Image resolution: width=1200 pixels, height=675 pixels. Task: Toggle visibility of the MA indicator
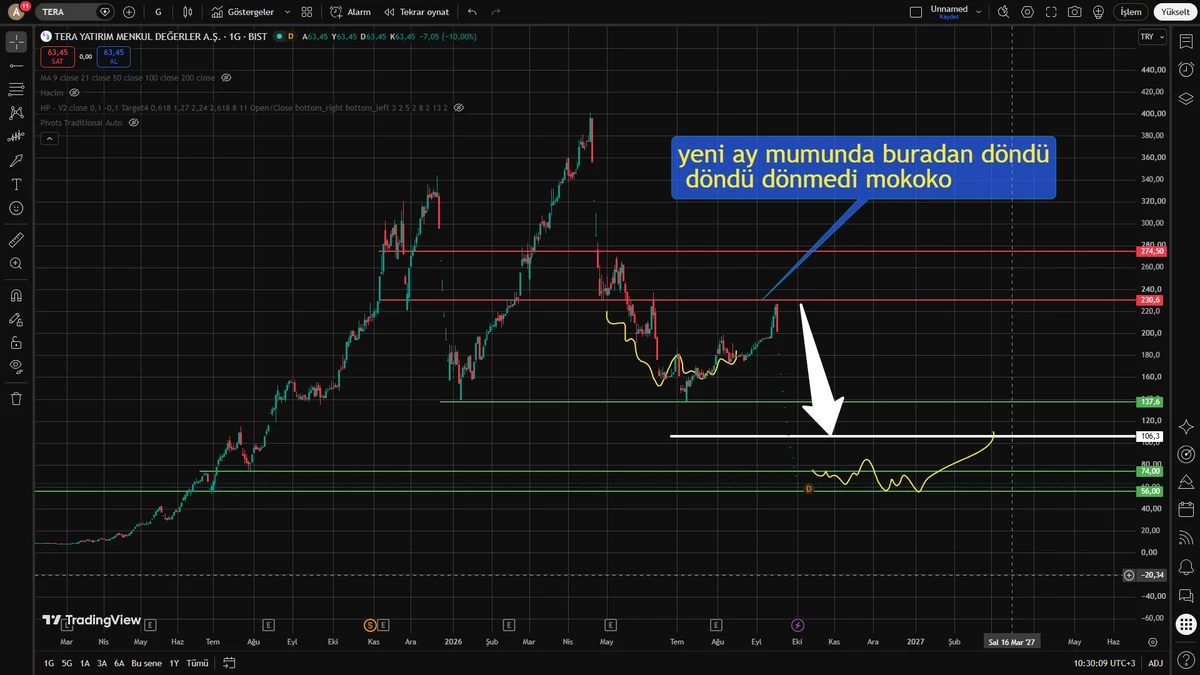pos(226,77)
